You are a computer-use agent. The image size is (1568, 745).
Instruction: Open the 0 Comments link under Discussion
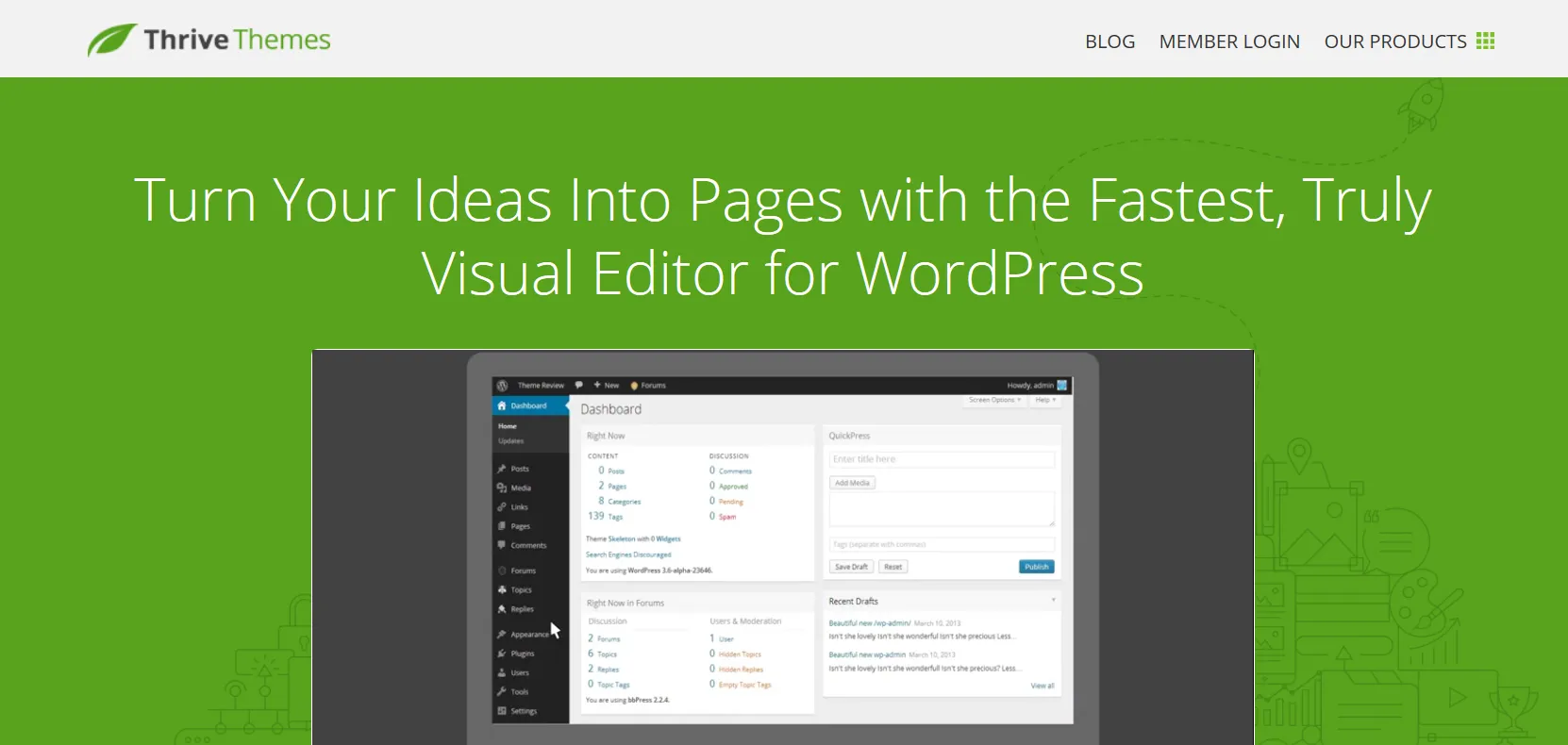click(731, 471)
